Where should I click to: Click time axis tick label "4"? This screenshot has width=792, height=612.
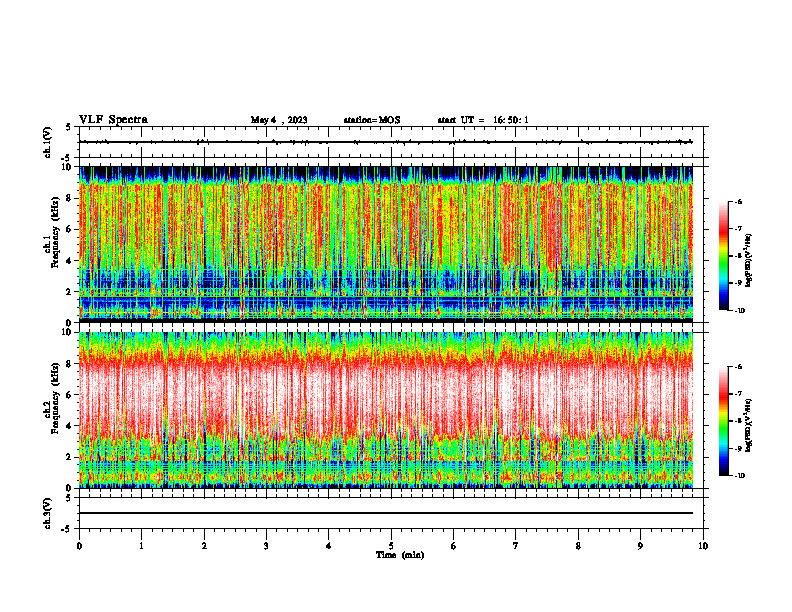329,546
